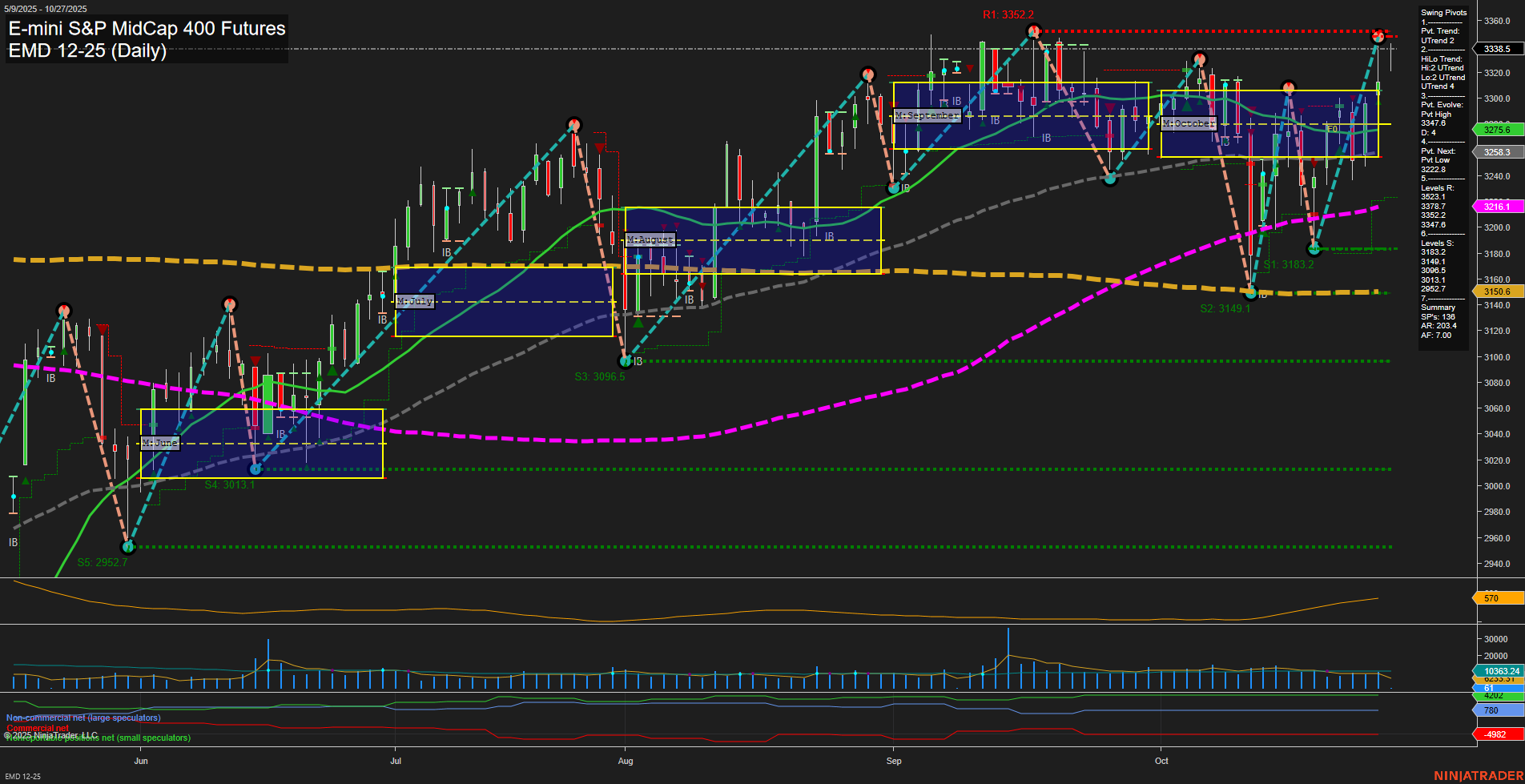The width and height of the screenshot is (1525, 784).
Task: Click the S5: 2952.7 support label
Action: 102,561
